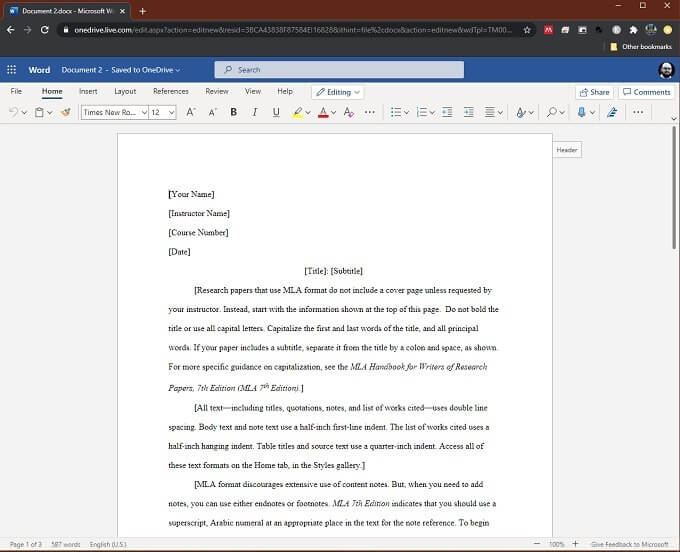Toggle italic text formatting
The height and width of the screenshot is (552, 680).
click(255, 113)
